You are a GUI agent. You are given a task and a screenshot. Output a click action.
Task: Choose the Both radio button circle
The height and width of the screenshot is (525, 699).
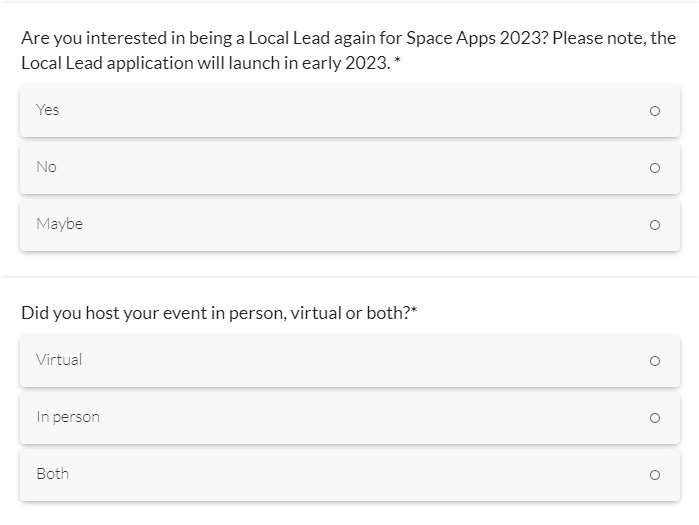tap(654, 475)
